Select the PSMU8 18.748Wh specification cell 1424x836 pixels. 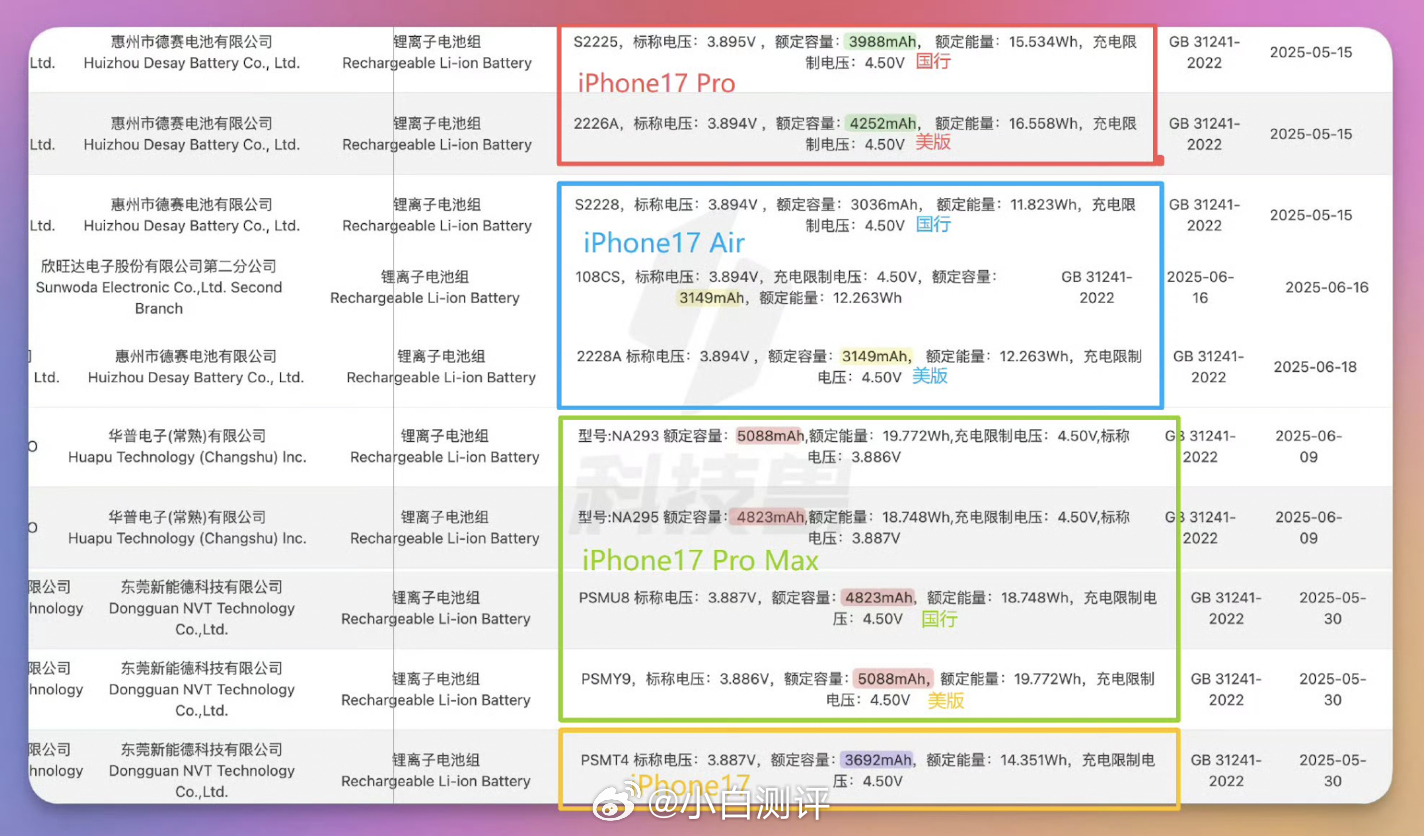coord(868,608)
